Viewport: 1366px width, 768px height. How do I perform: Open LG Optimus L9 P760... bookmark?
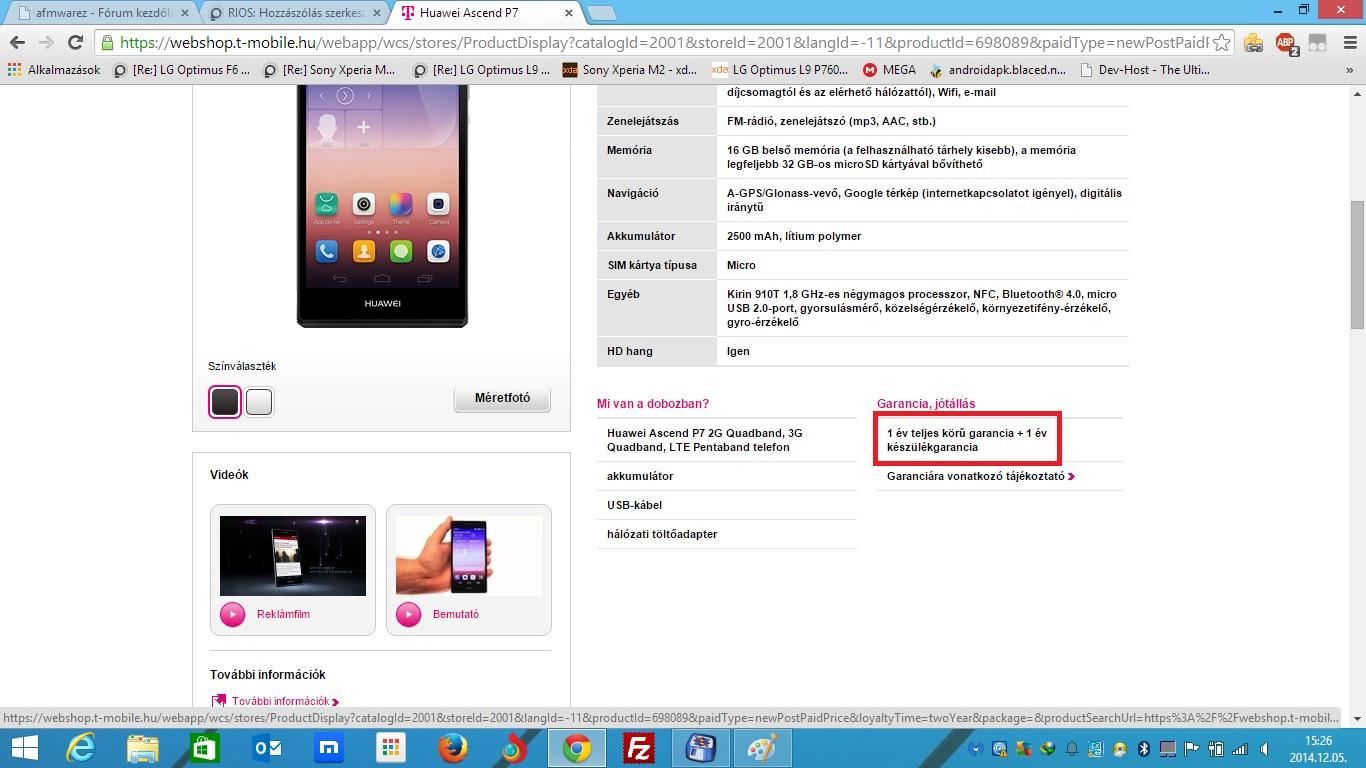780,70
